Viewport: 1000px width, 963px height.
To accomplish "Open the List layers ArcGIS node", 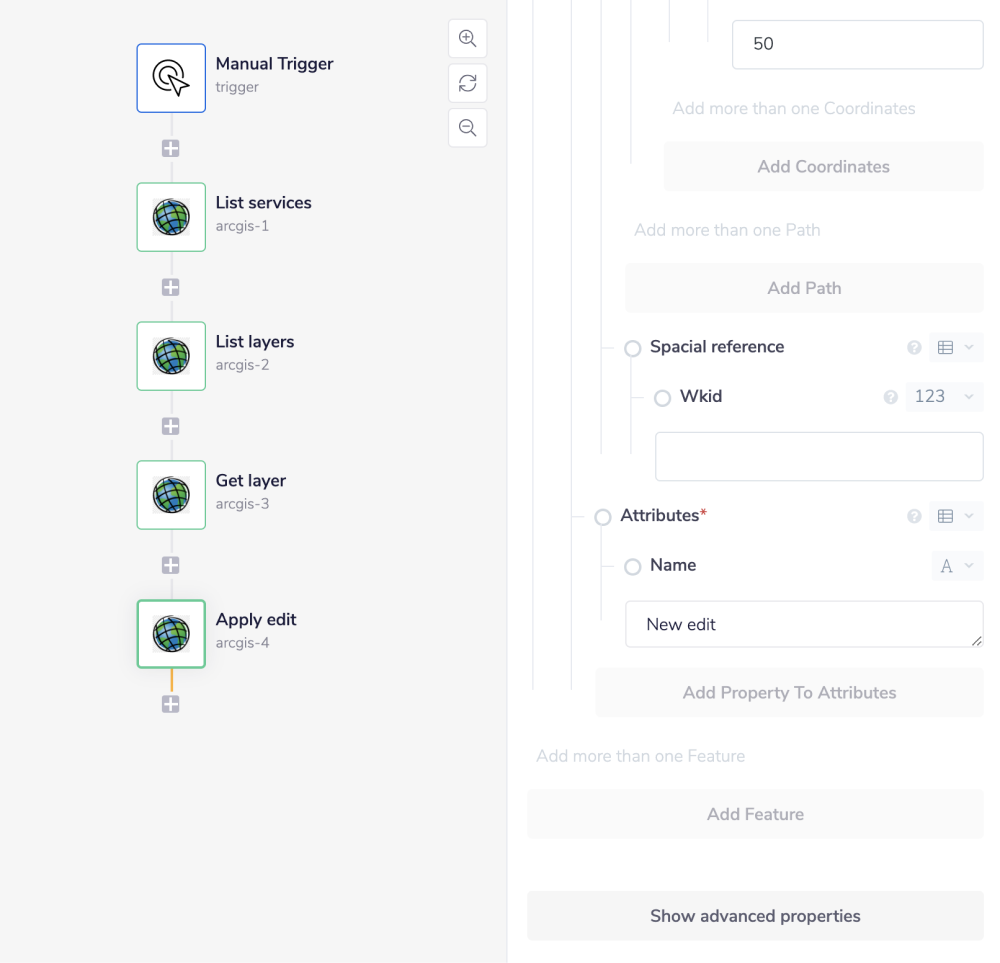I will tap(171, 356).
